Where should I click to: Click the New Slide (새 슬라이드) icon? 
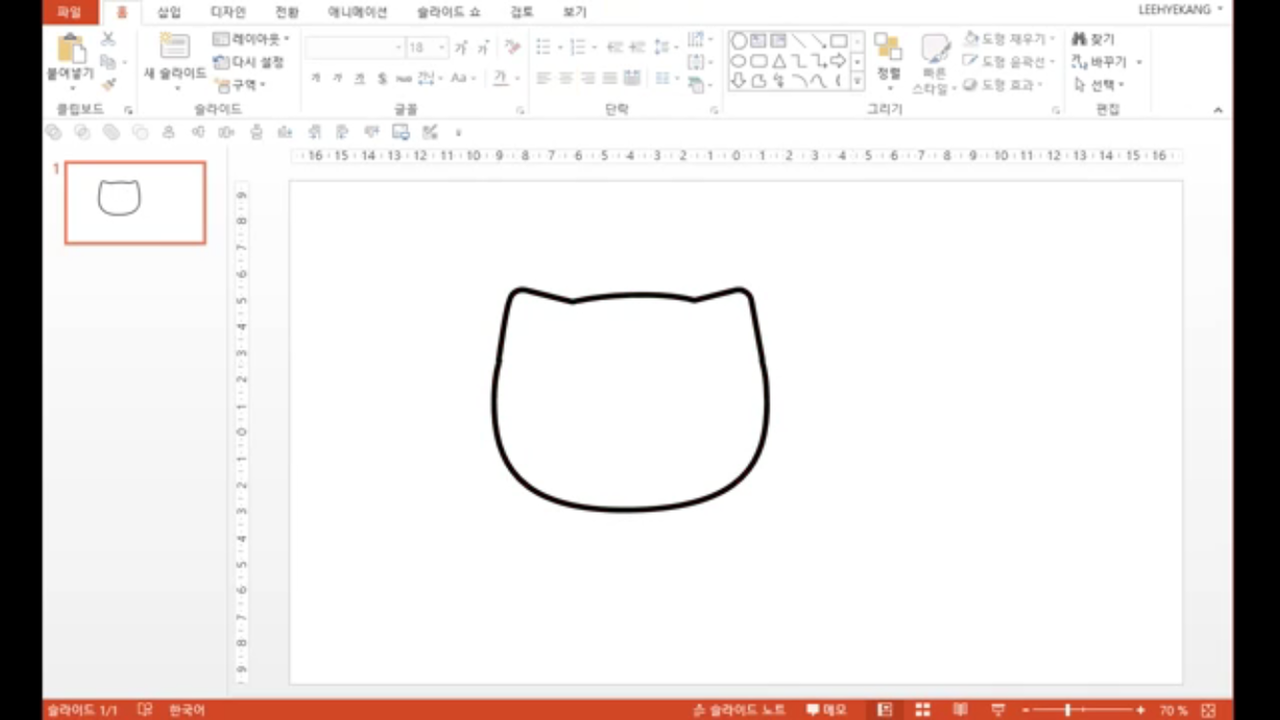(x=175, y=47)
